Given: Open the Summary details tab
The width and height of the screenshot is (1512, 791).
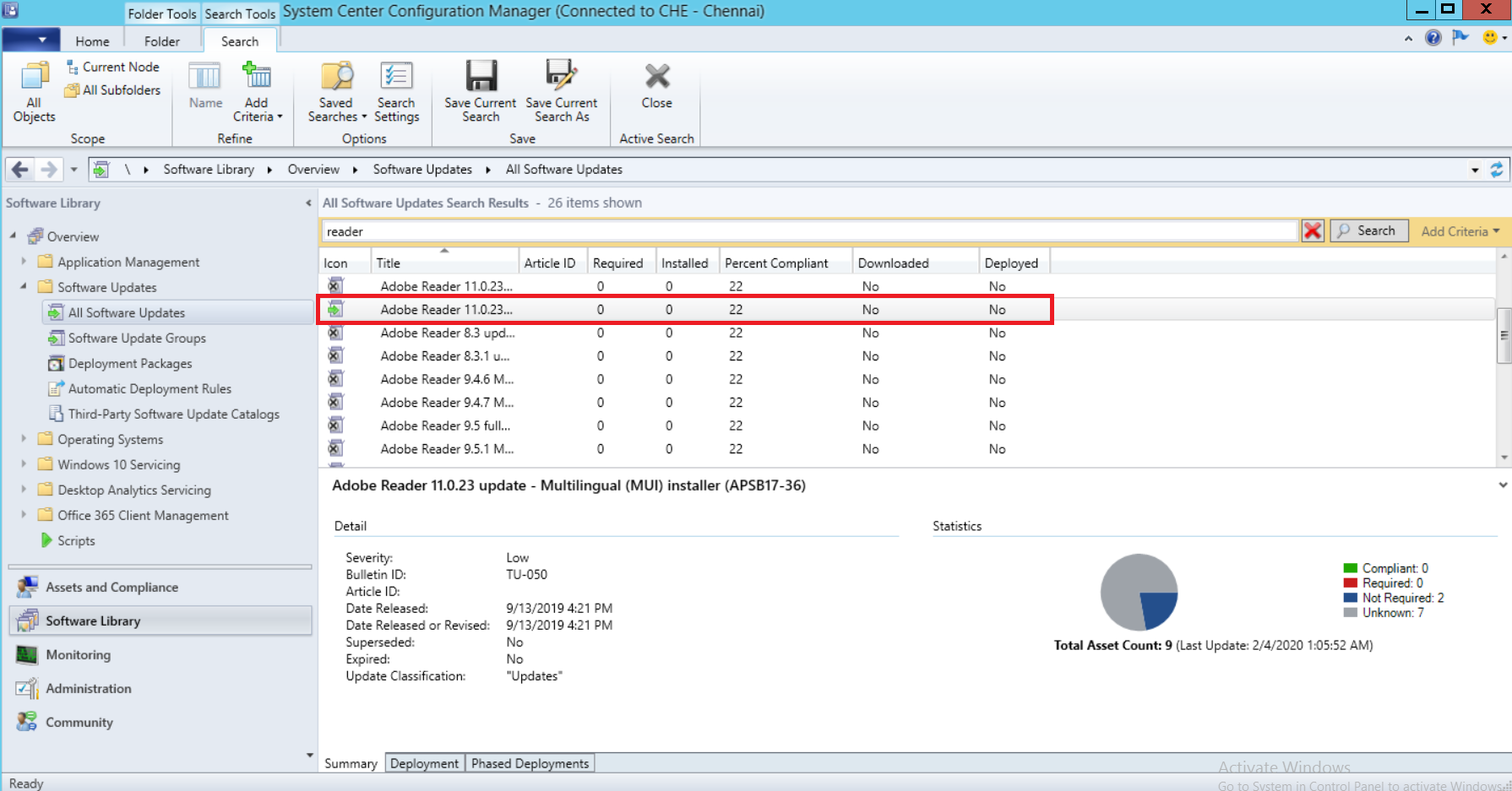Looking at the screenshot, I should pyautogui.click(x=351, y=763).
